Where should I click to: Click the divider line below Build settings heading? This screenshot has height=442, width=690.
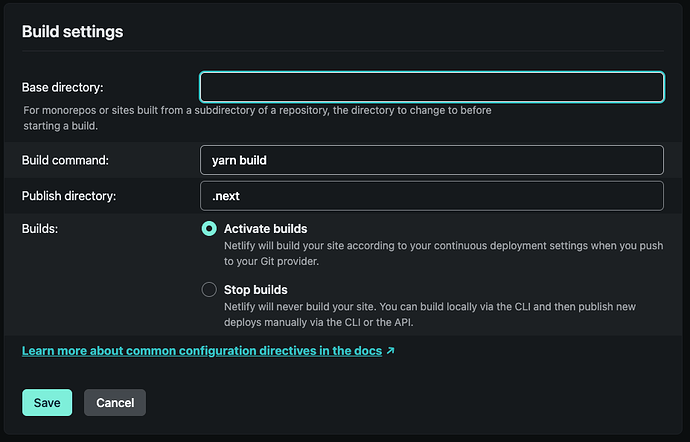[343, 50]
